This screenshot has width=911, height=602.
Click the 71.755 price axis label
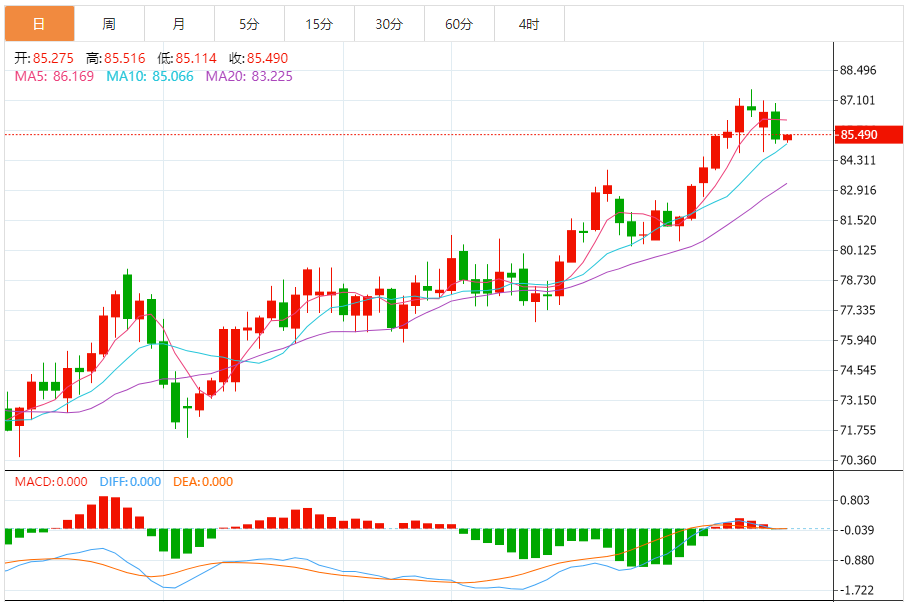point(858,431)
